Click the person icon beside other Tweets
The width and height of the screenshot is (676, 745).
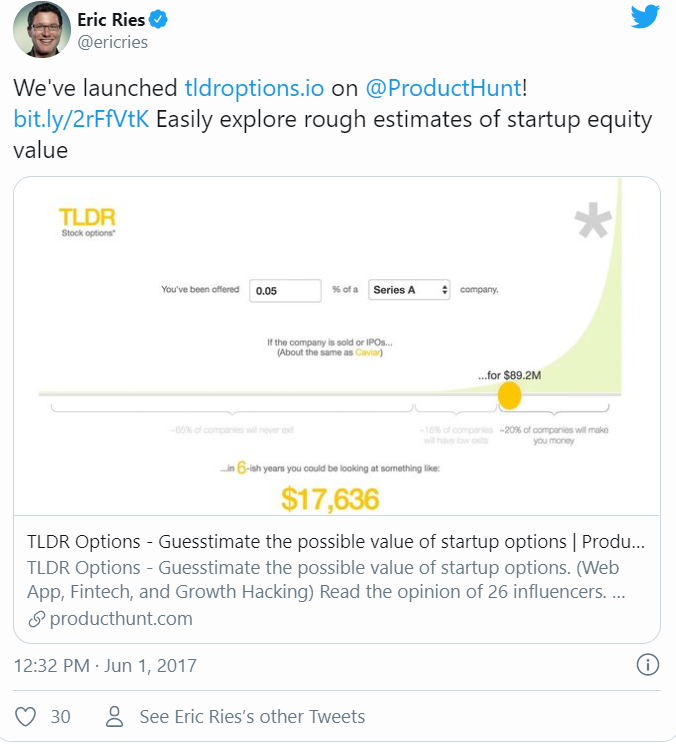pos(115,716)
